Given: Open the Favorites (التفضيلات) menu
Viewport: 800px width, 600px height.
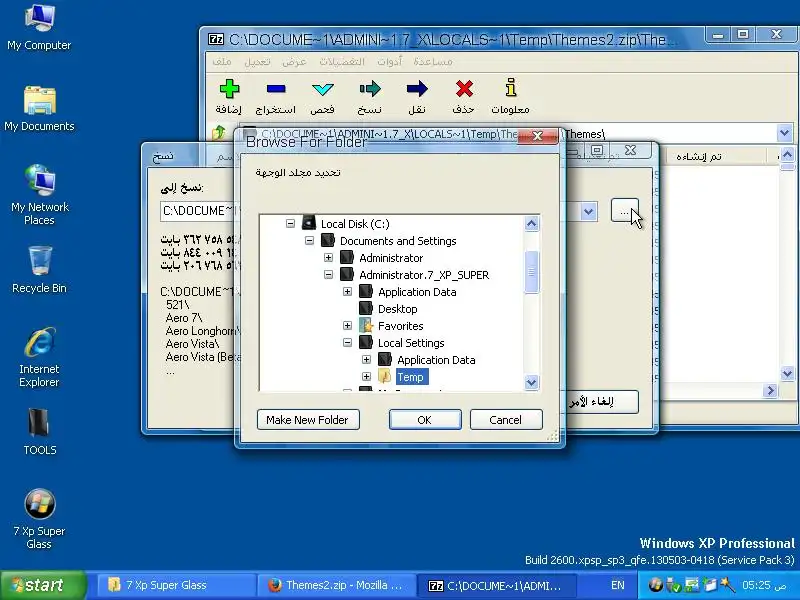Looking at the screenshot, I should tap(342, 62).
